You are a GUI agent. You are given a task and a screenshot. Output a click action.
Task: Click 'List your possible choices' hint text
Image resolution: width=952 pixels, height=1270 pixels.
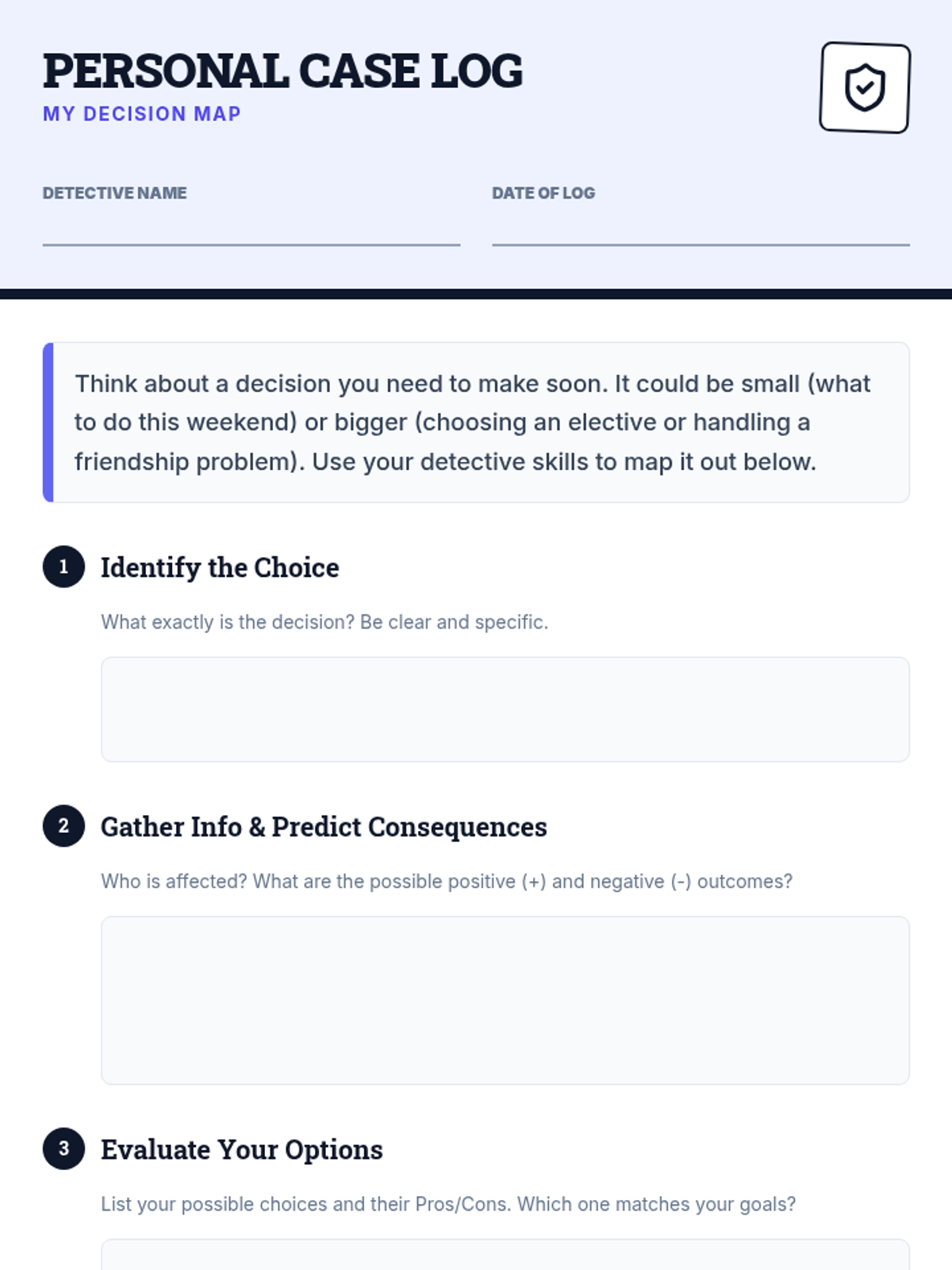point(448,1204)
